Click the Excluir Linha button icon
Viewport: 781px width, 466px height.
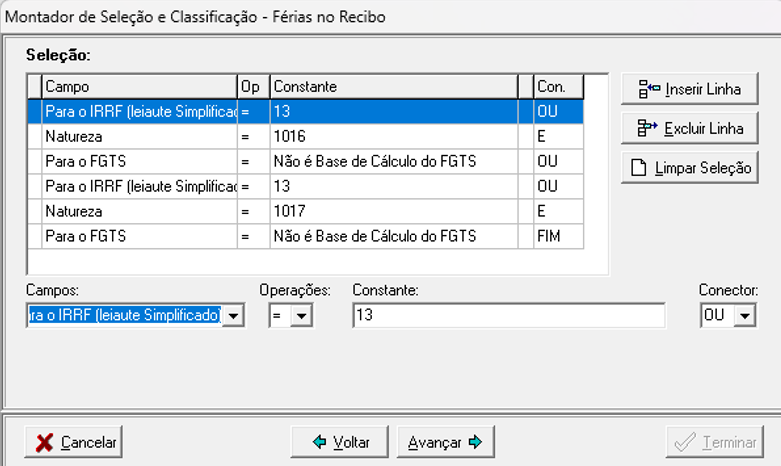point(645,128)
